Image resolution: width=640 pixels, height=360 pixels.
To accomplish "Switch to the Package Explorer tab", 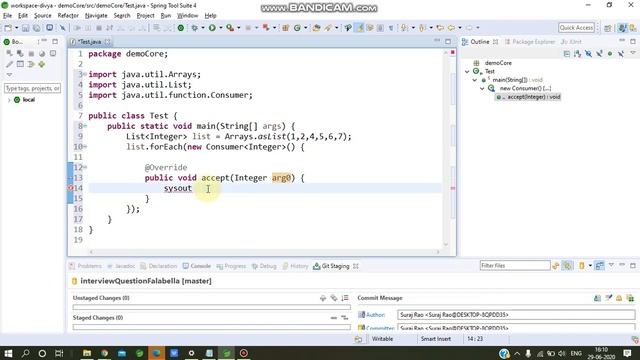I will click(x=530, y=42).
